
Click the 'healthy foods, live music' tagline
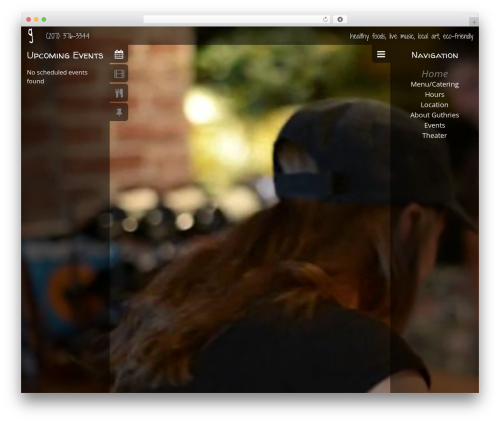pos(411,36)
